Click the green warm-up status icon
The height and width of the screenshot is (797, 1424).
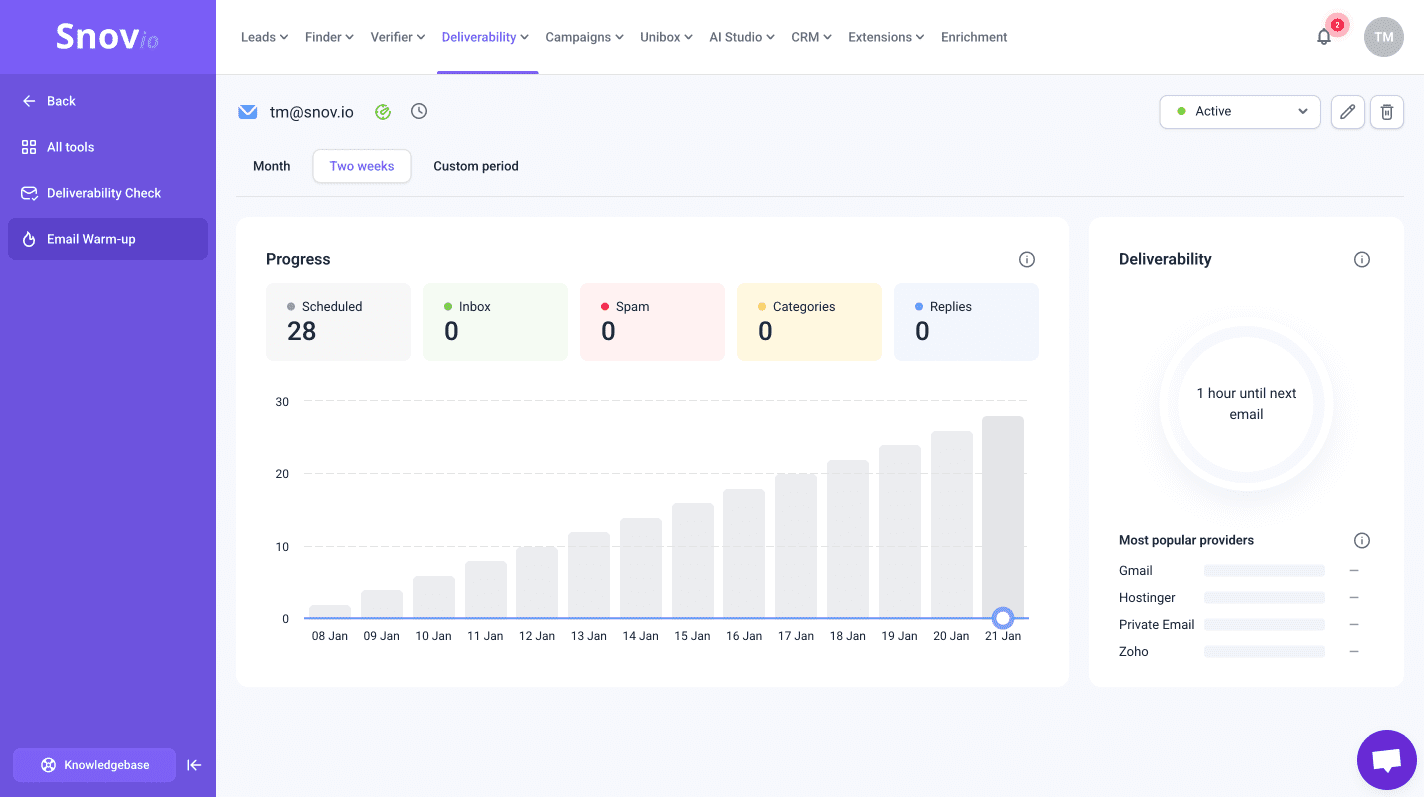(x=383, y=112)
